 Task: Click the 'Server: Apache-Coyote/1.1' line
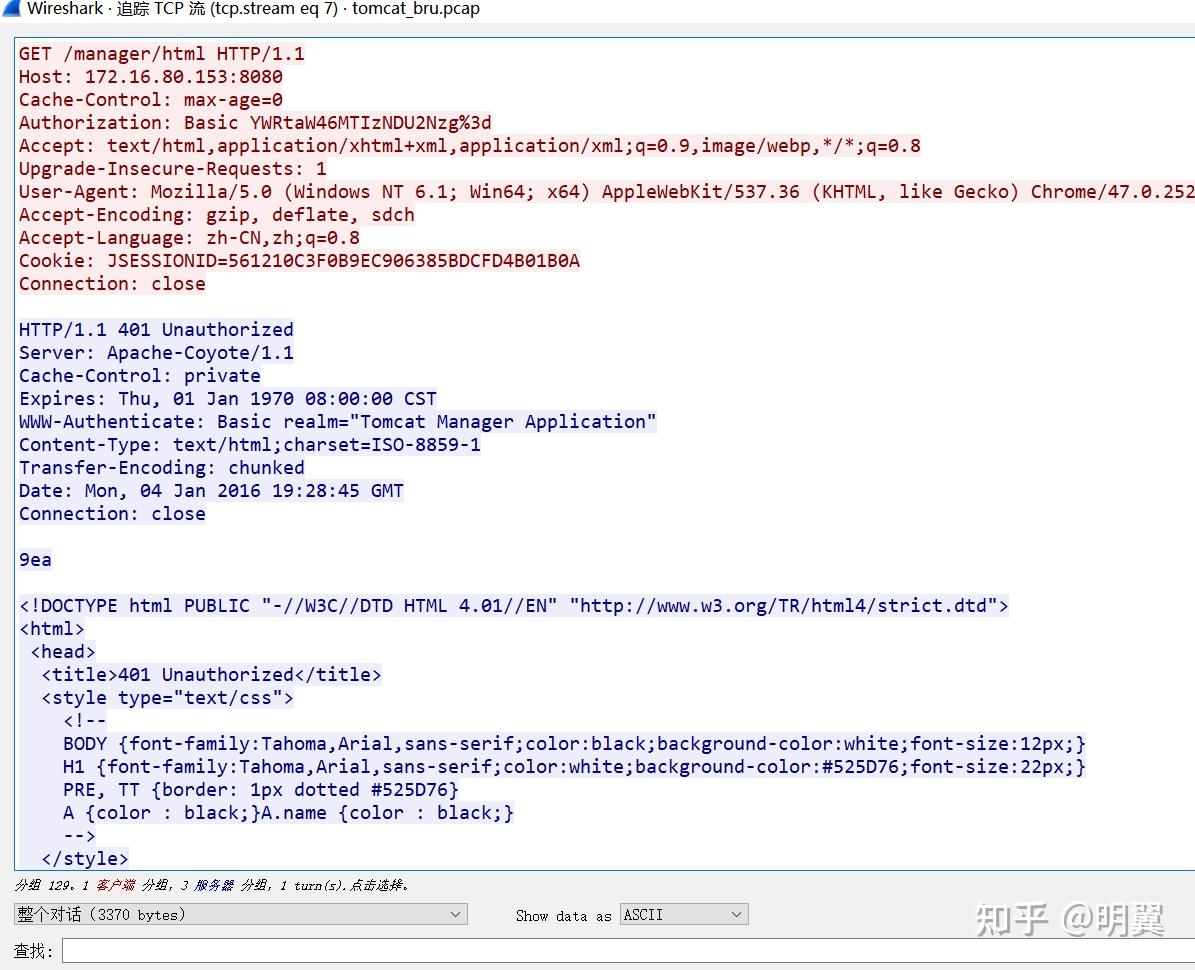[156, 353]
